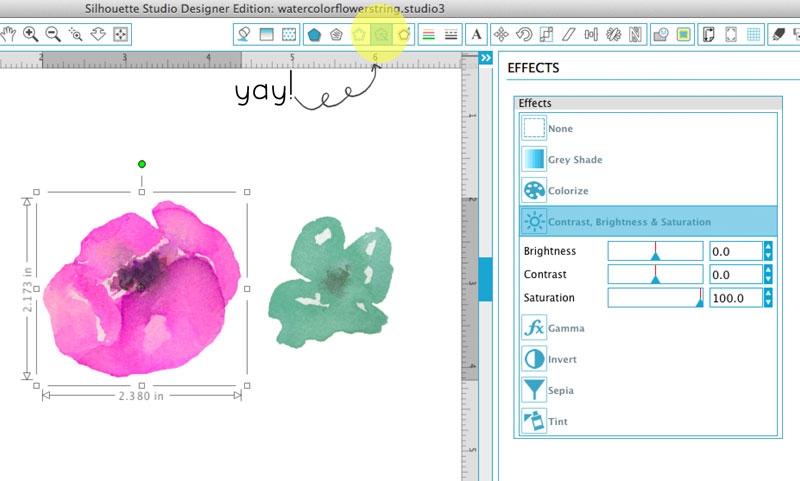Select the Colorize effect
Image resolution: width=800 pixels, height=481 pixels.
pos(648,190)
